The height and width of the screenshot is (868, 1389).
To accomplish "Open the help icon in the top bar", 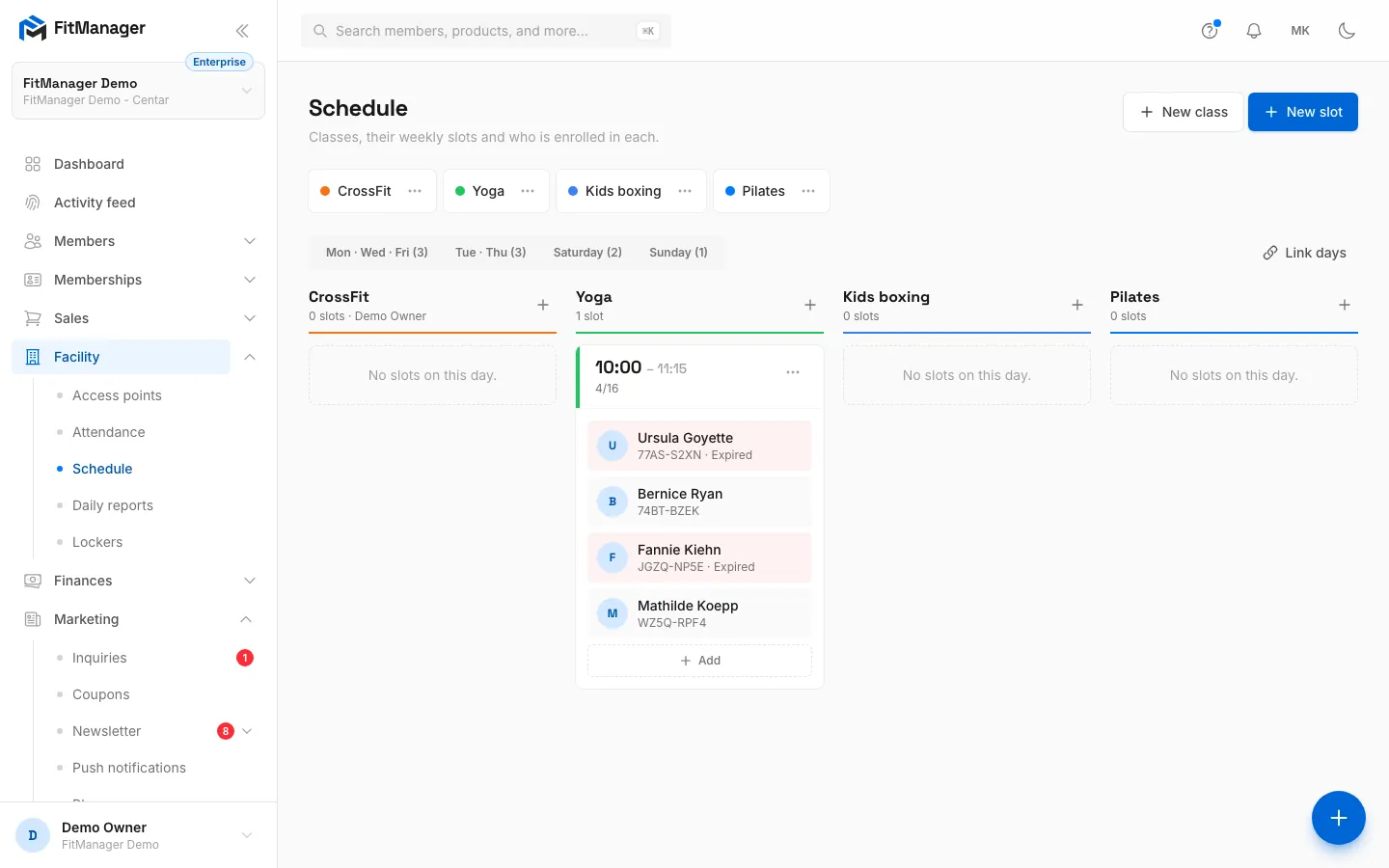I will pos(1210,31).
